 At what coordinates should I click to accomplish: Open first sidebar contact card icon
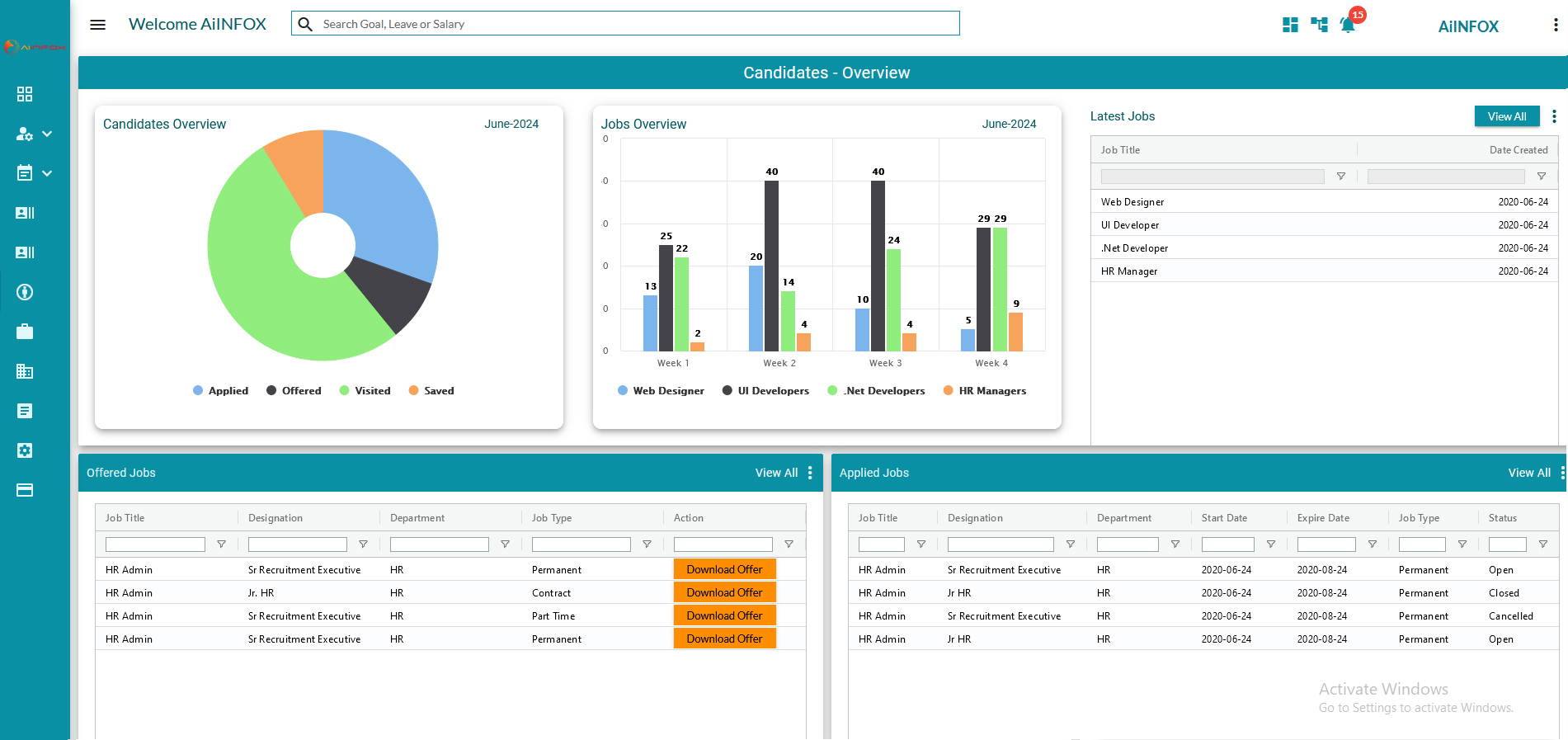[x=25, y=213]
